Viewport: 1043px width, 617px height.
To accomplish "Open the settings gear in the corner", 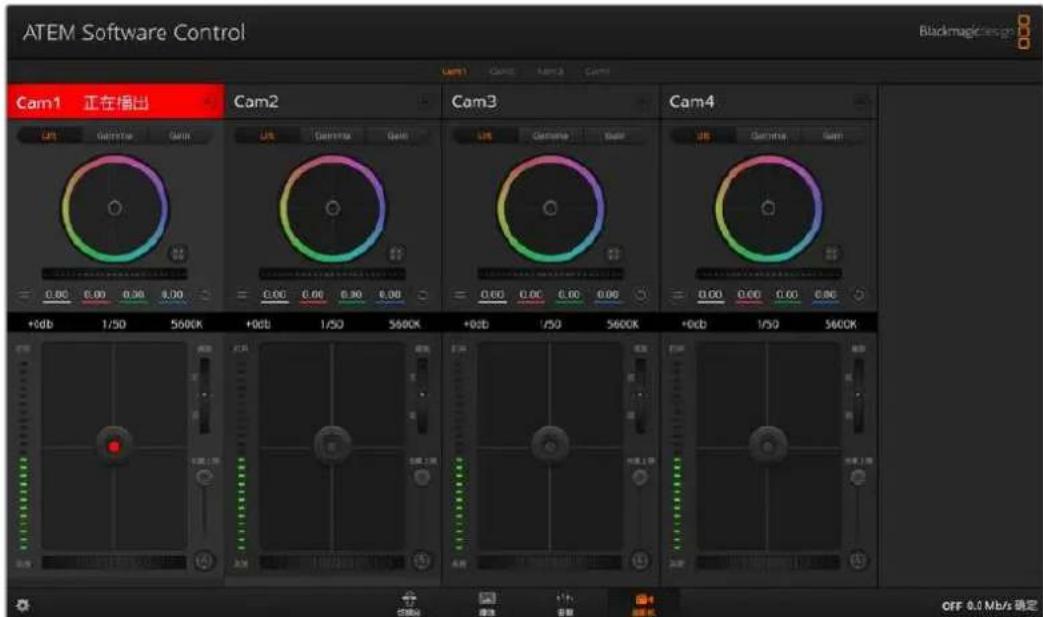I will coord(22,606).
